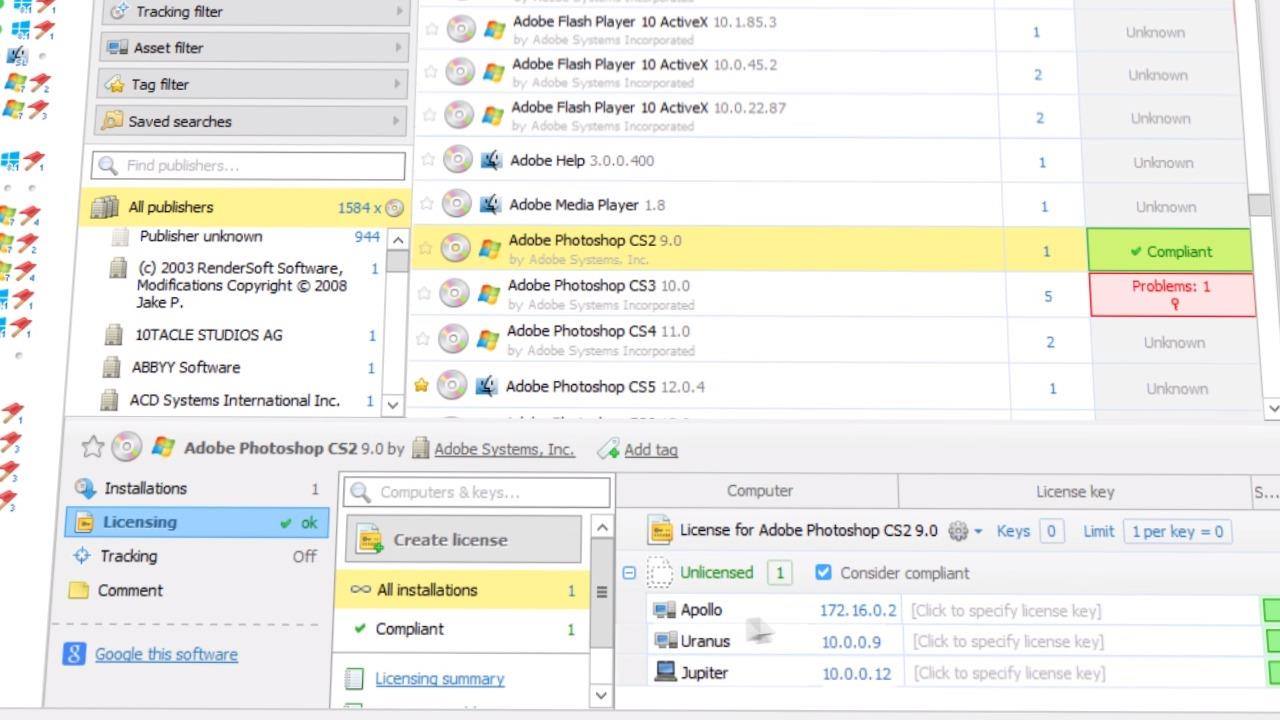This screenshot has height=720, width=1280.
Task: Toggle the favorite star in the details header
Action: (x=93, y=447)
